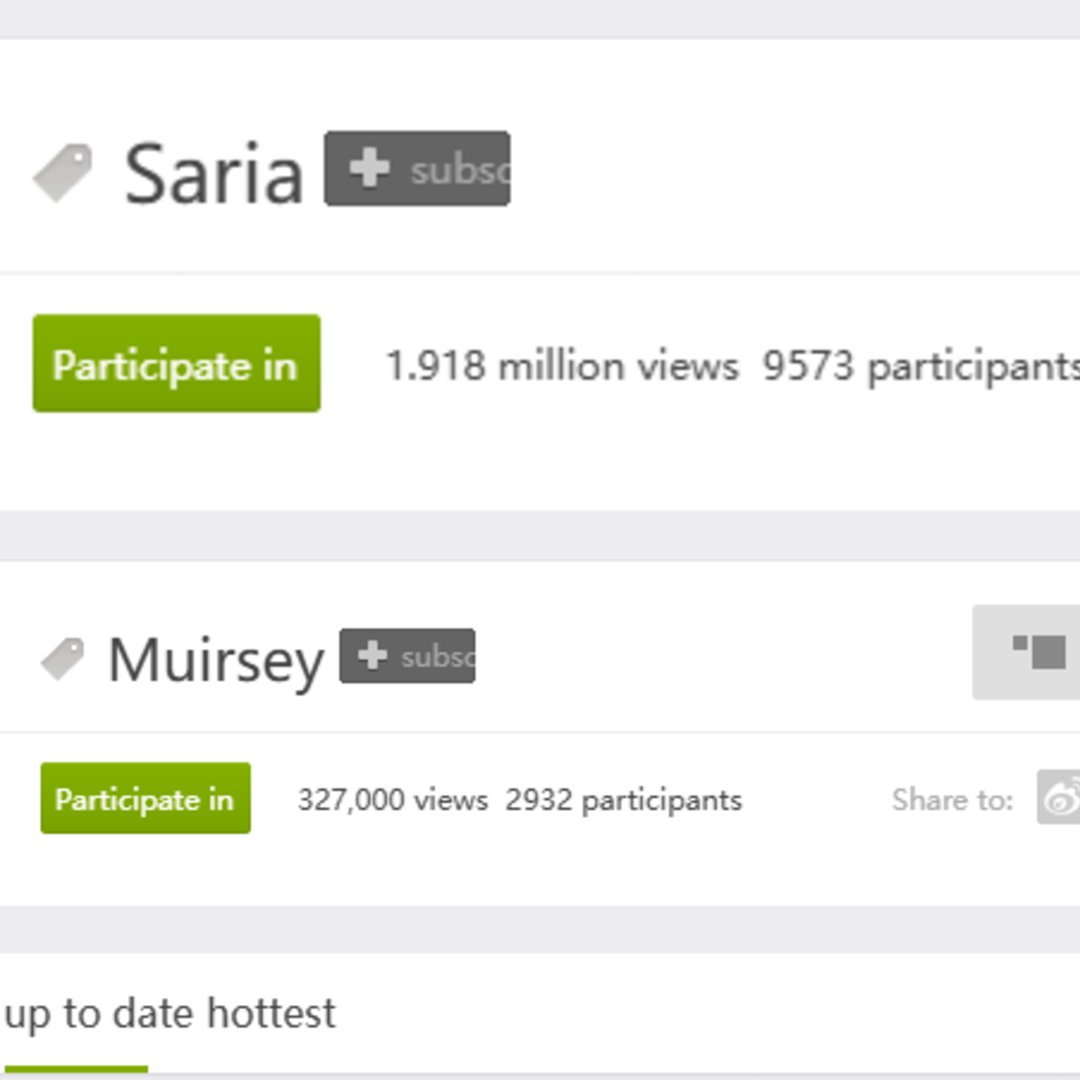Image resolution: width=1080 pixels, height=1080 pixels.
Task: Click Participate in under Saria
Action: point(176,364)
